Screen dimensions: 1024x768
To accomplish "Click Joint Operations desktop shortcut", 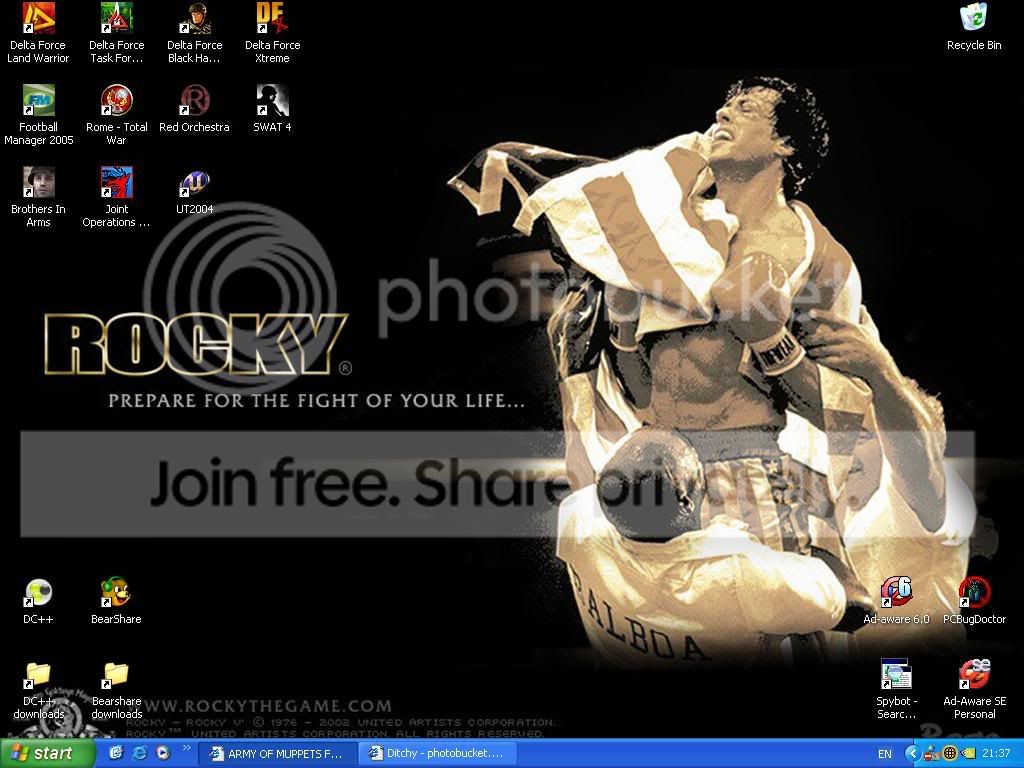I will (x=116, y=197).
